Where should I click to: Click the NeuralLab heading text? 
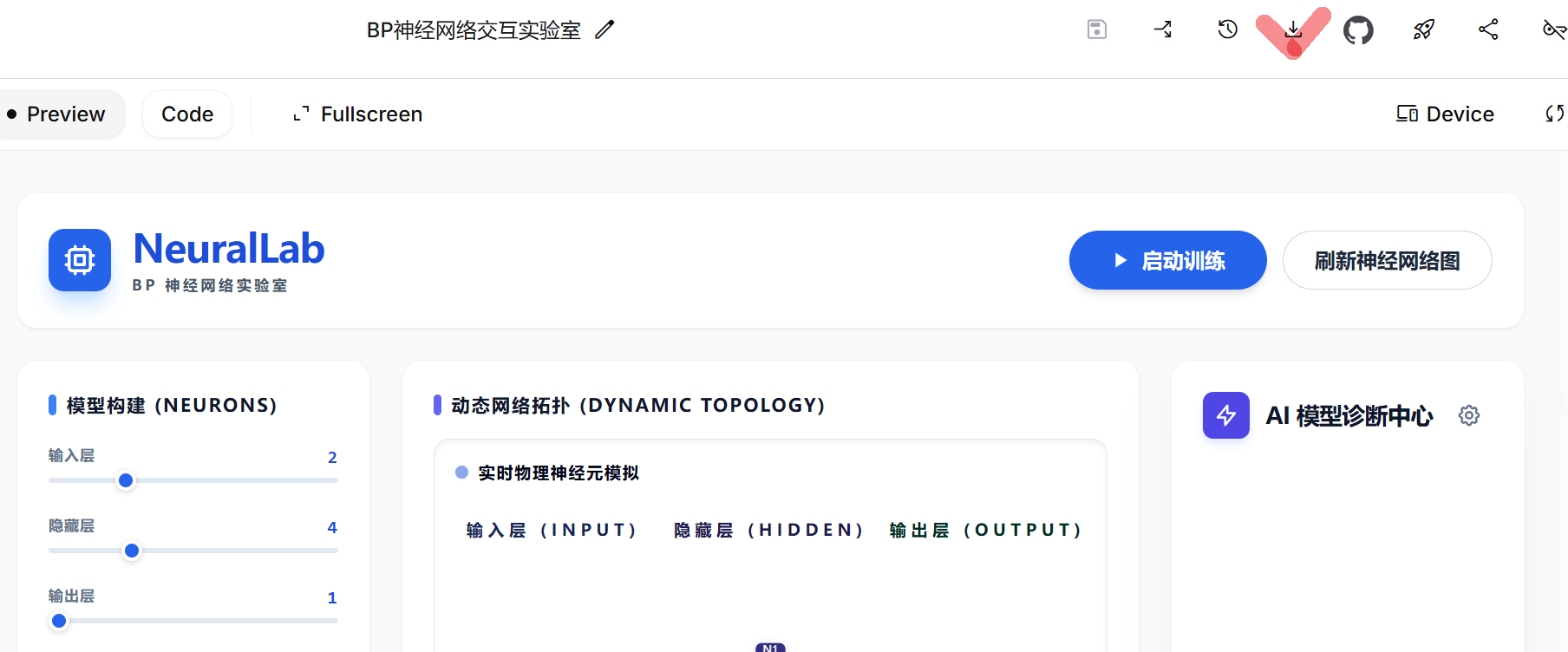coord(229,249)
